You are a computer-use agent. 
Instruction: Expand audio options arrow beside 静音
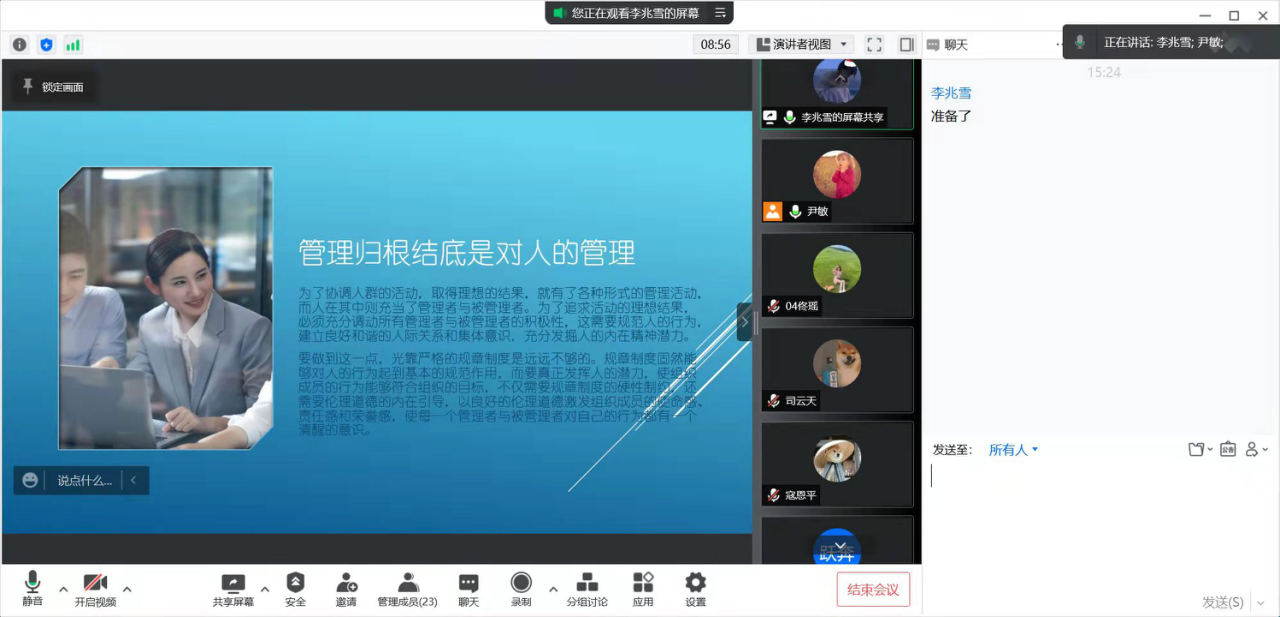(64, 589)
